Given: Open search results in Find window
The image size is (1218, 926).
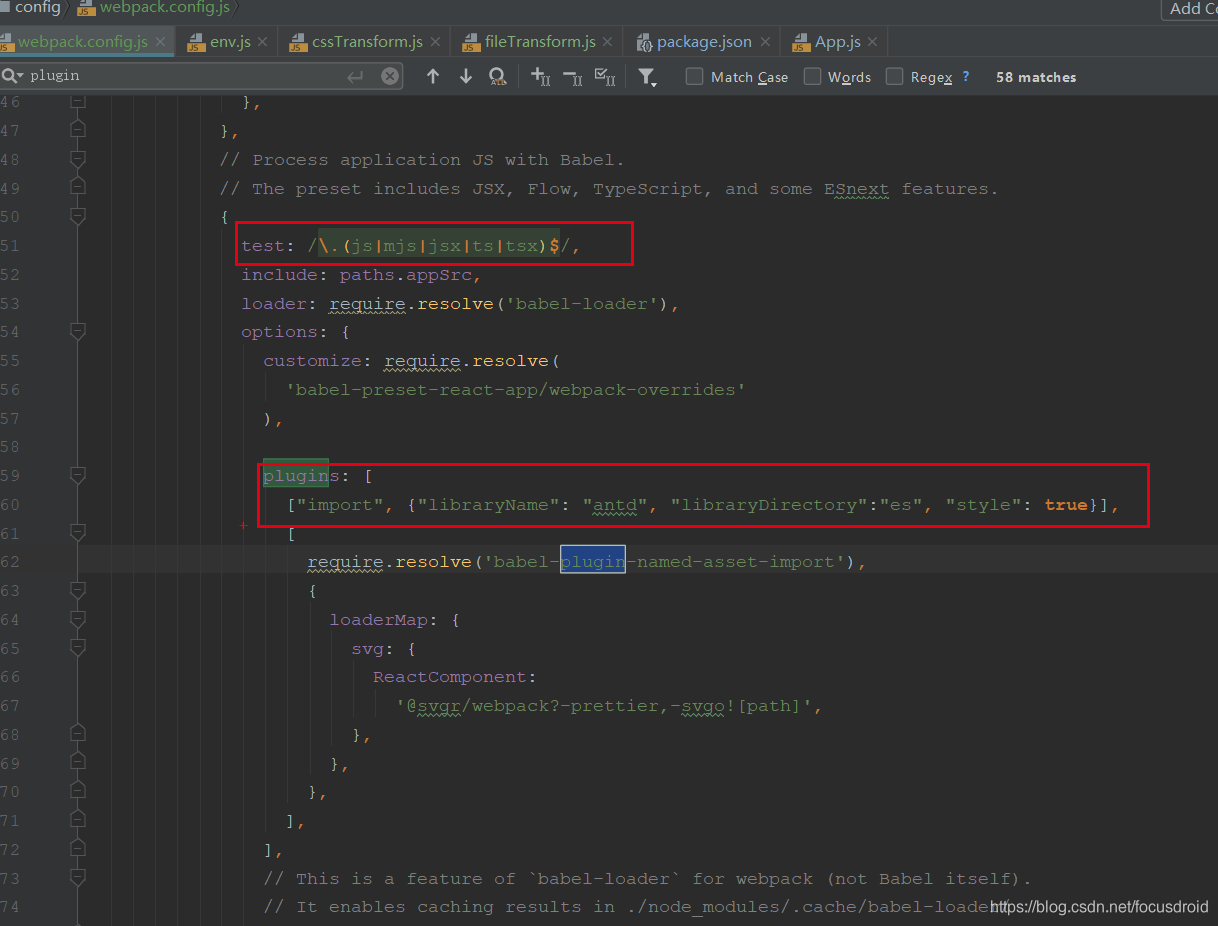Looking at the screenshot, I should pos(497,76).
